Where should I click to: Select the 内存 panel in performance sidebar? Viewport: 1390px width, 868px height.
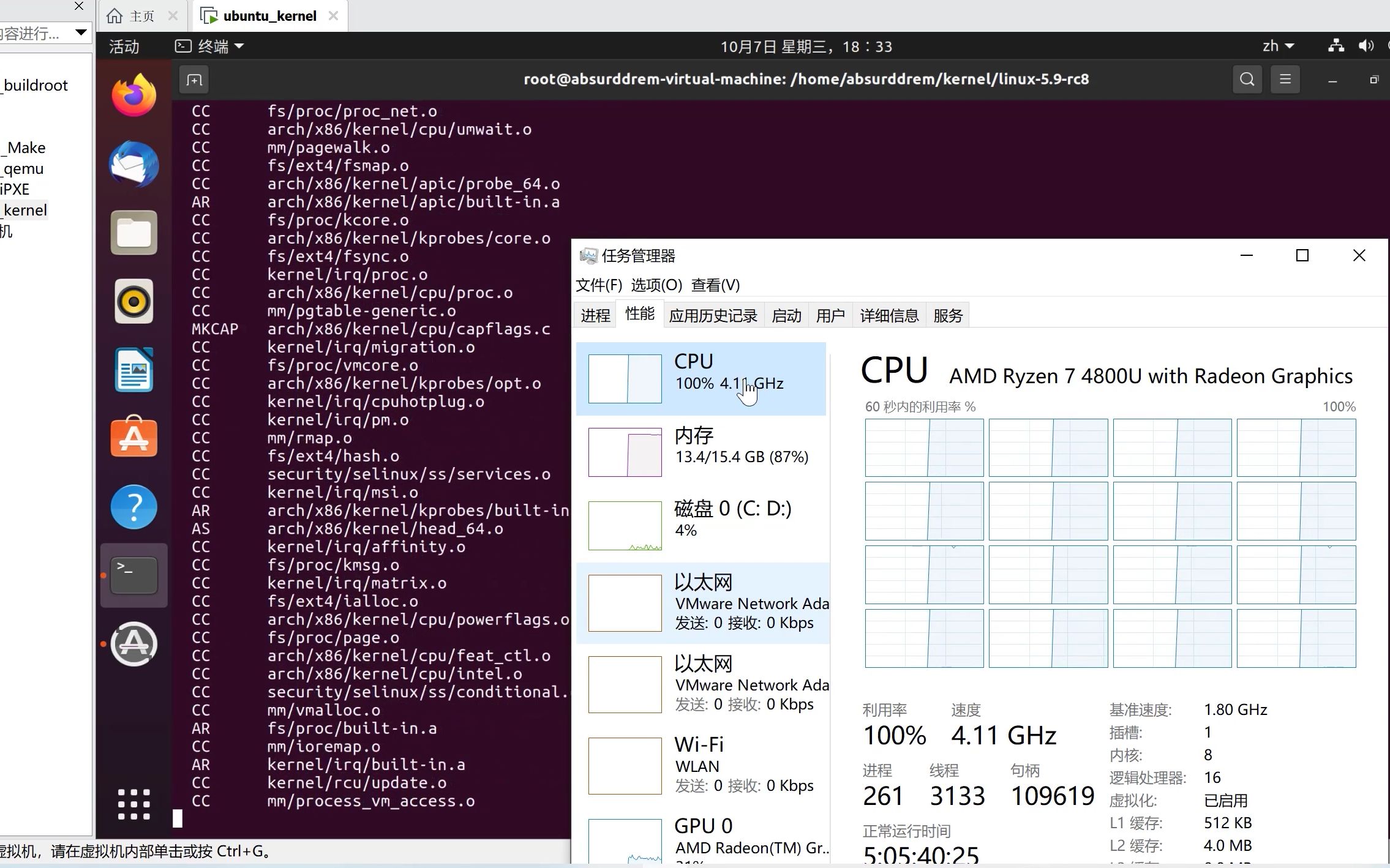(x=704, y=453)
